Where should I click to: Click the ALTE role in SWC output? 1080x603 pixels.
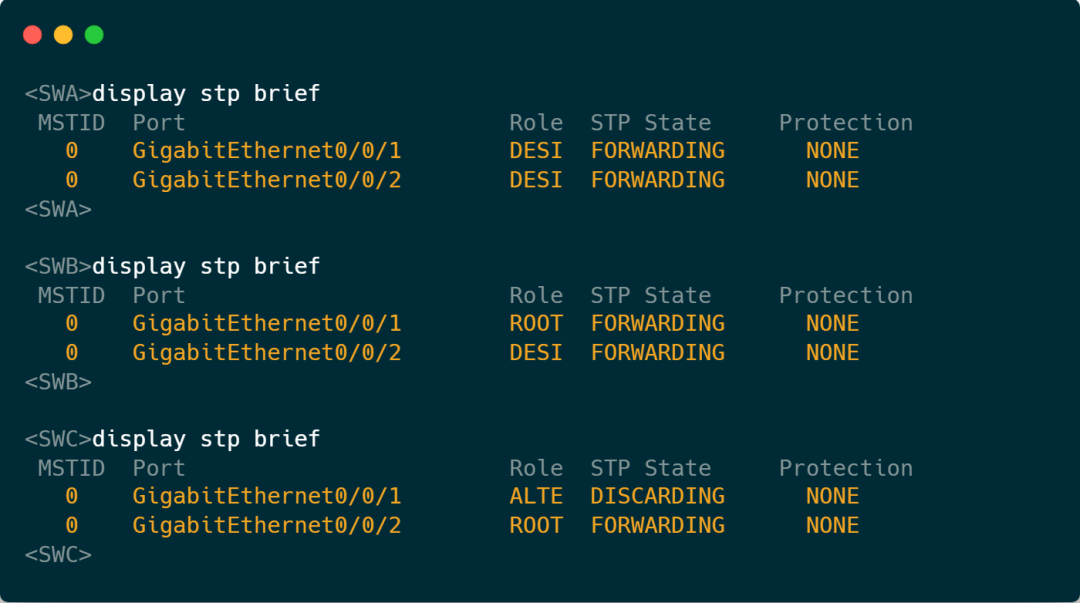[536, 496]
